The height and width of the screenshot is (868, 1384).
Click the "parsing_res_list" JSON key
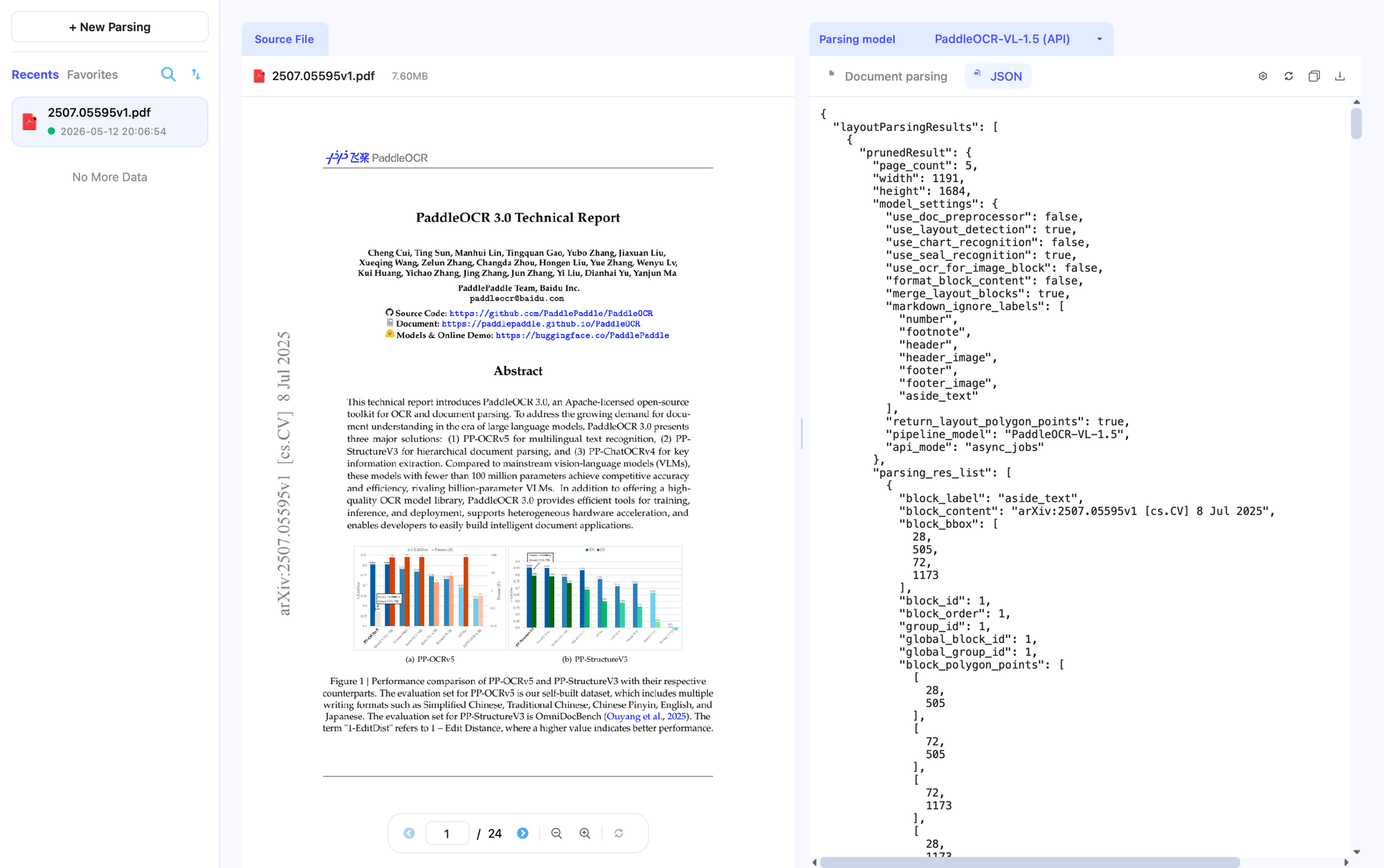click(x=936, y=472)
